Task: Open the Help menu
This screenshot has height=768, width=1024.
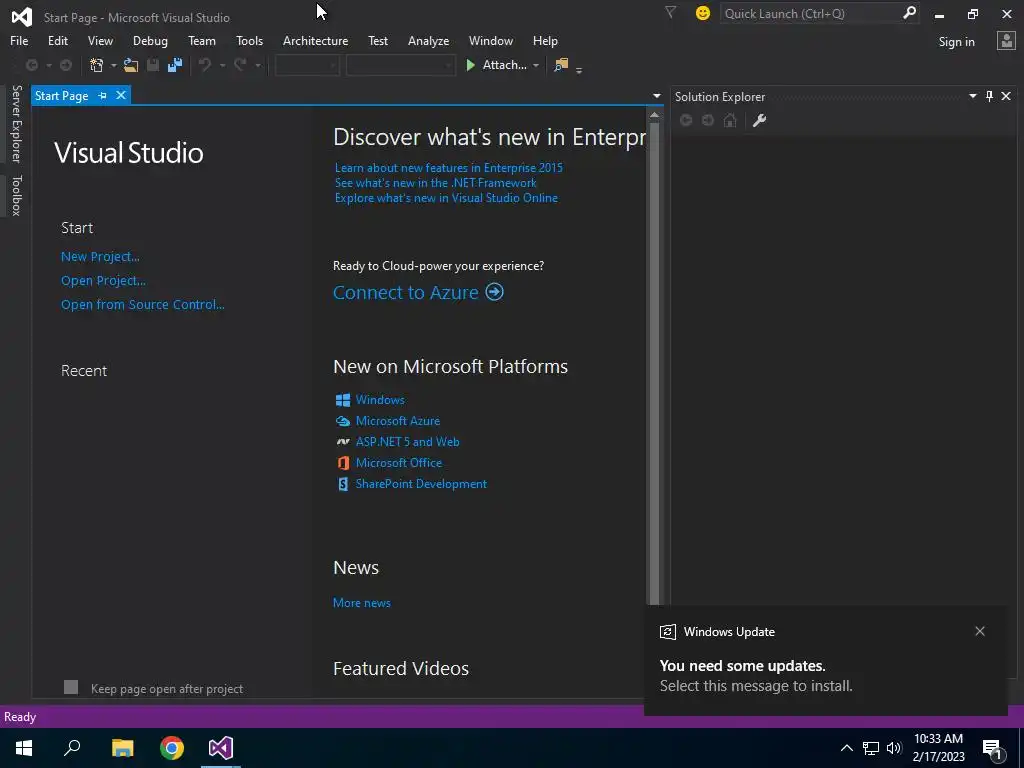Action: click(545, 40)
